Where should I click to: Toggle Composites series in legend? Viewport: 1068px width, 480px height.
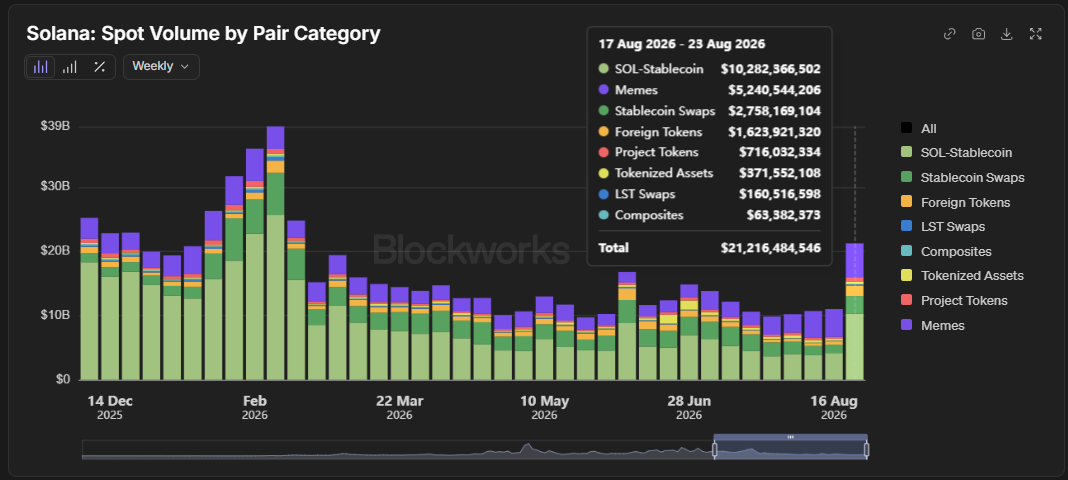pyautogui.click(x=945, y=251)
